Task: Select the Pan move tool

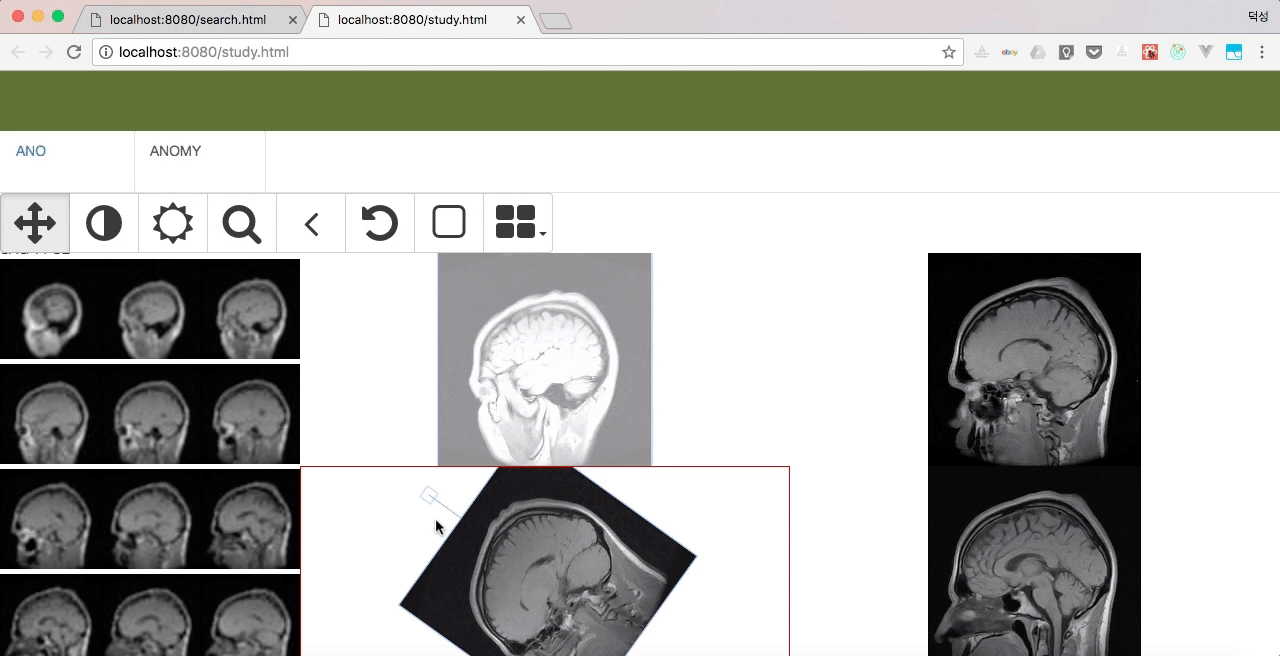Action: click(x=35, y=222)
